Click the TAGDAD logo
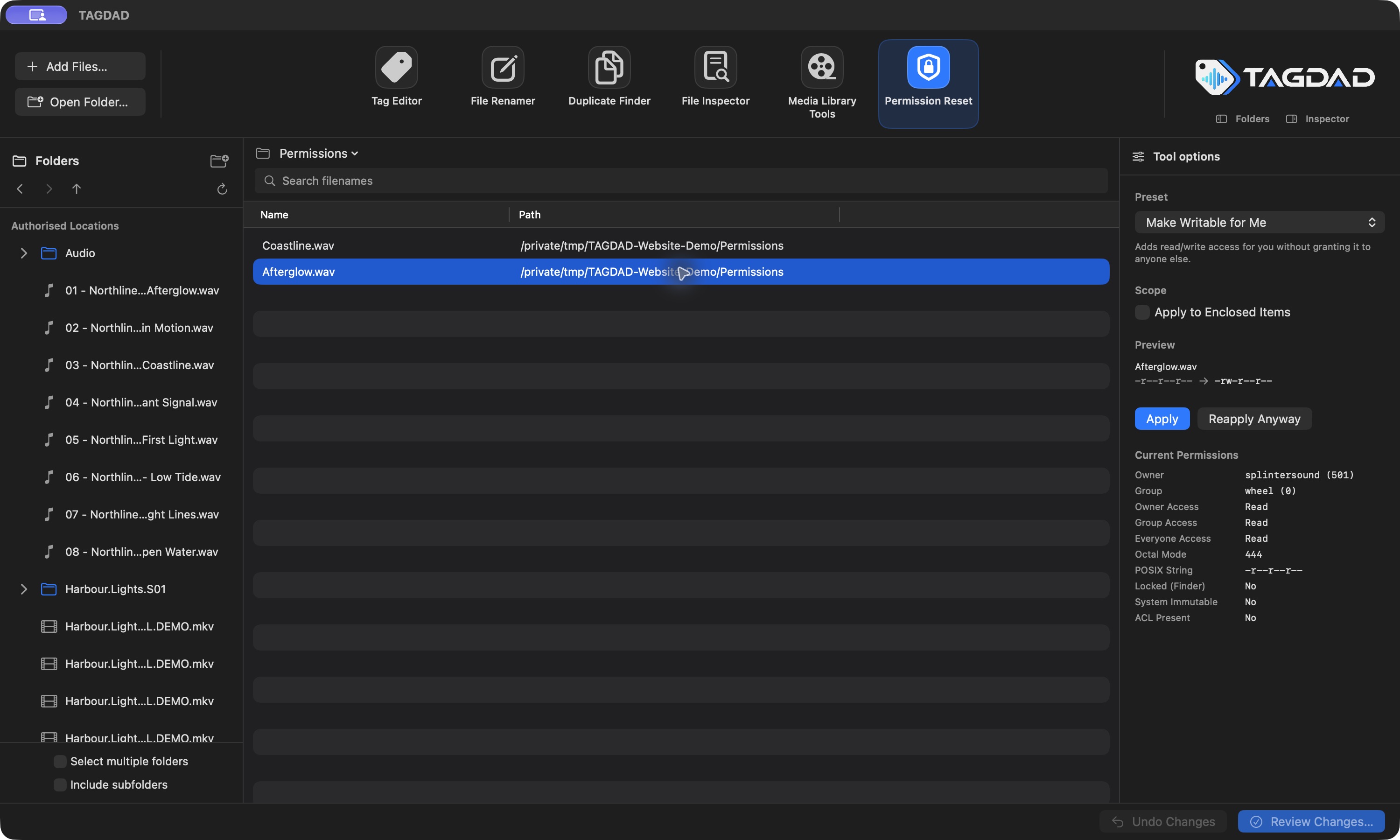This screenshot has height=840, width=1400. (1285, 77)
